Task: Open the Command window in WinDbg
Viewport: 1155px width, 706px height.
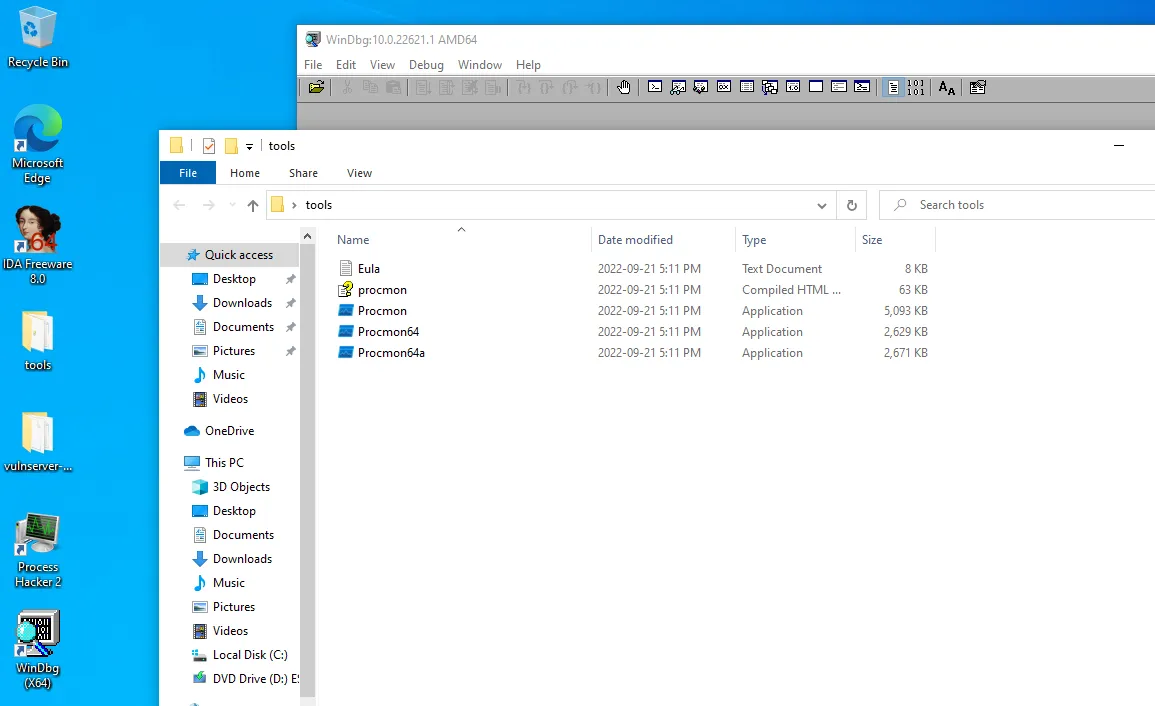Action: tap(654, 87)
